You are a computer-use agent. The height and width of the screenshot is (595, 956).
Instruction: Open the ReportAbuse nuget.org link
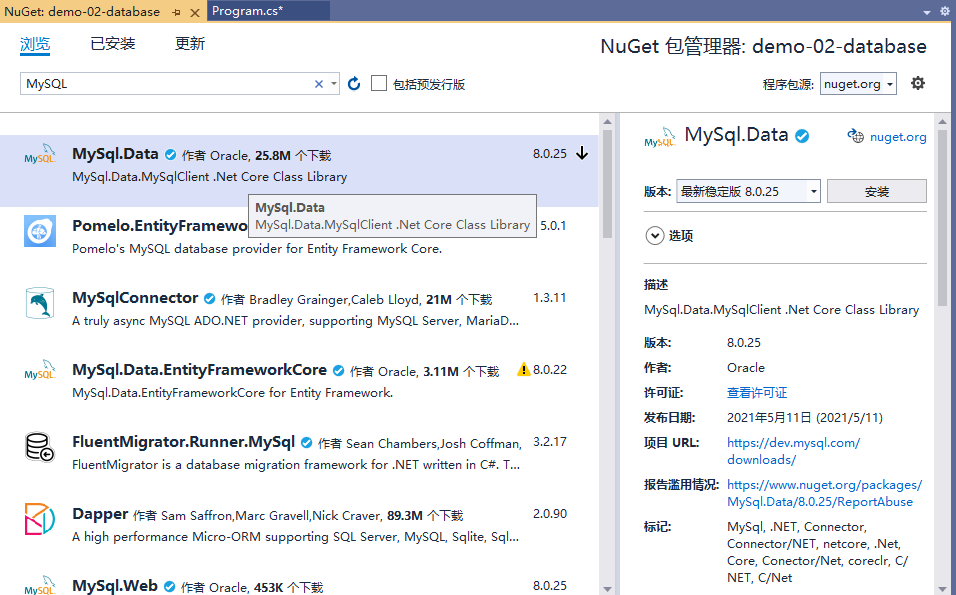pyautogui.click(x=824, y=493)
